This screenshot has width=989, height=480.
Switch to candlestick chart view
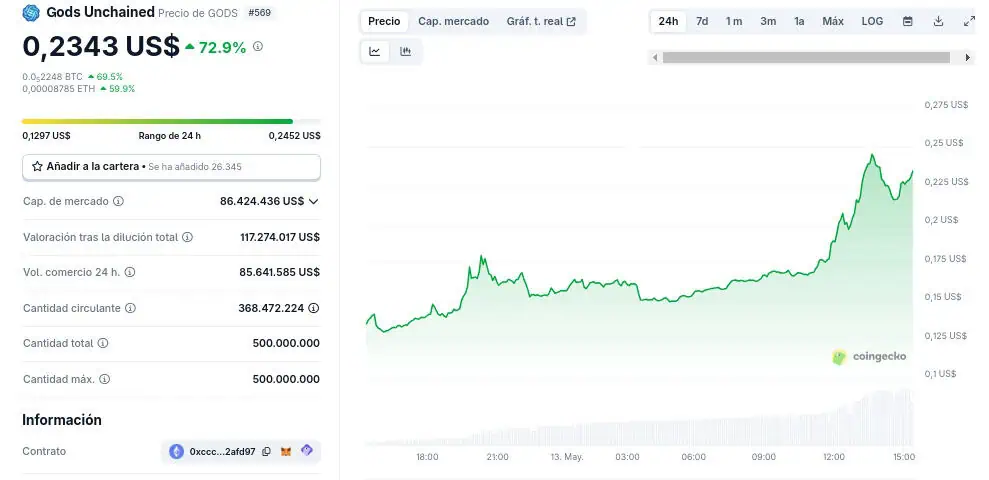pos(406,52)
